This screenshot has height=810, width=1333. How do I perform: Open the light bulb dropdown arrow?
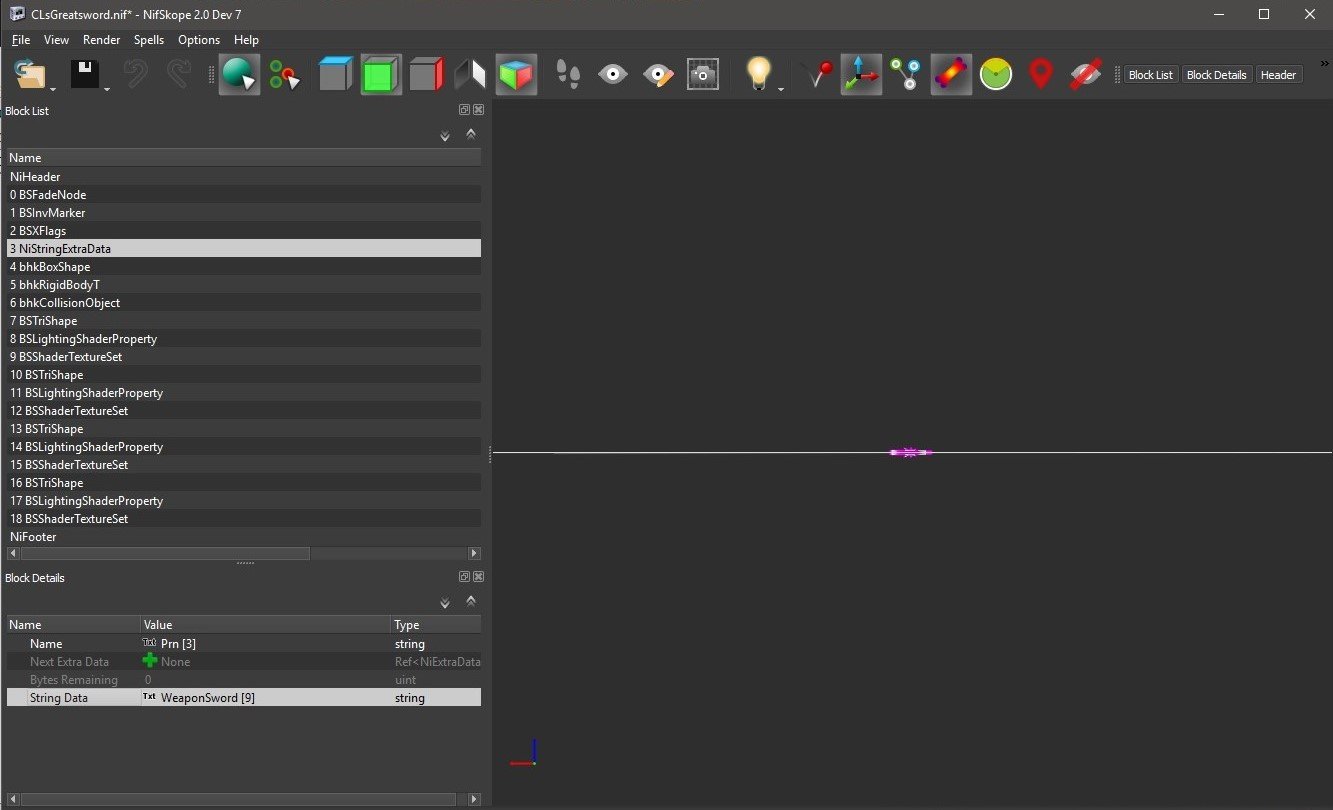(781, 89)
